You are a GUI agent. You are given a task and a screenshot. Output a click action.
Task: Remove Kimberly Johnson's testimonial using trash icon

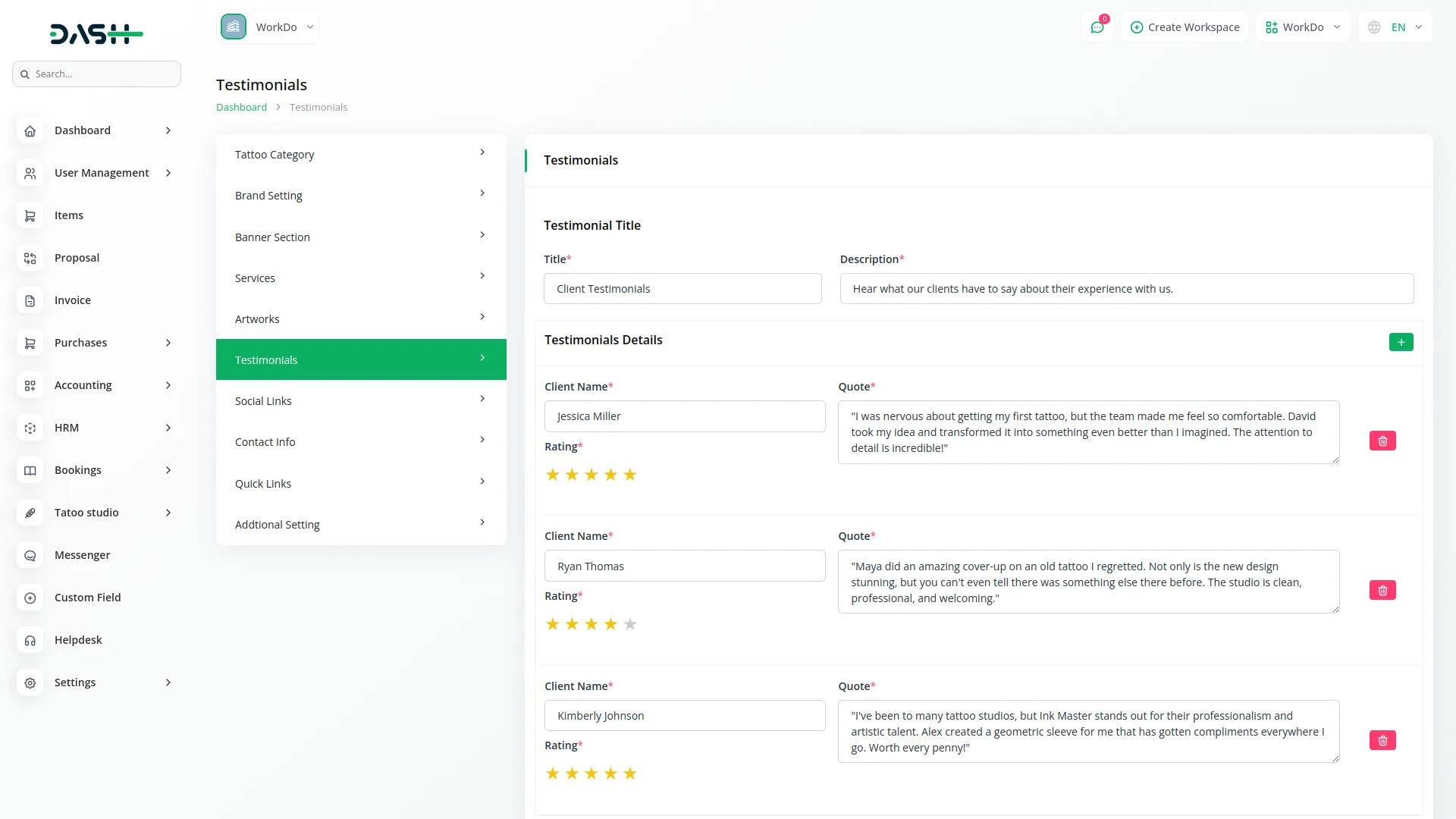[1382, 740]
